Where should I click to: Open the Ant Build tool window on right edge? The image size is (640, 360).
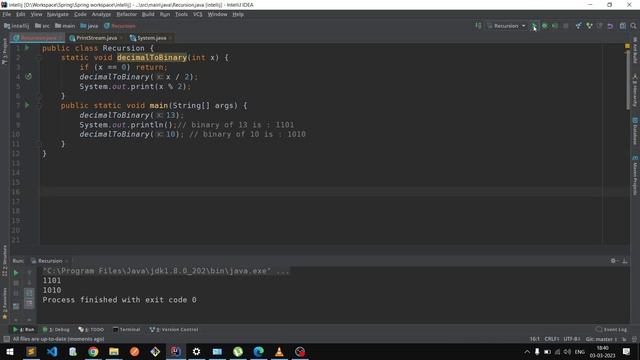click(x=635, y=51)
